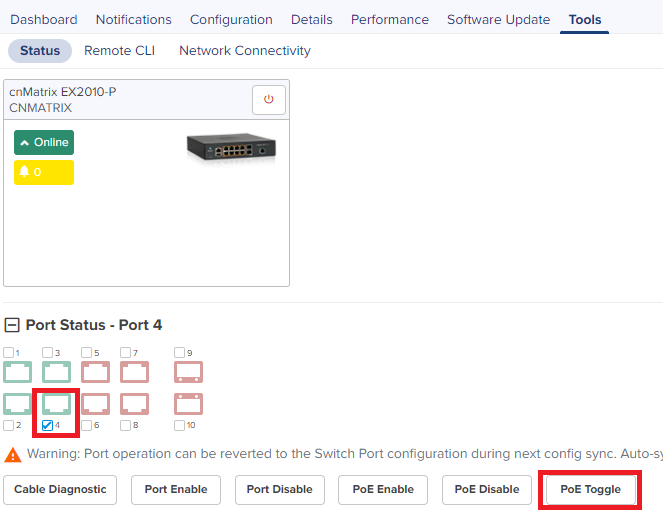Viewport: 663px width, 511px height.
Task: Click the 'CNMATRIX' device name text
Action: (41, 108)
